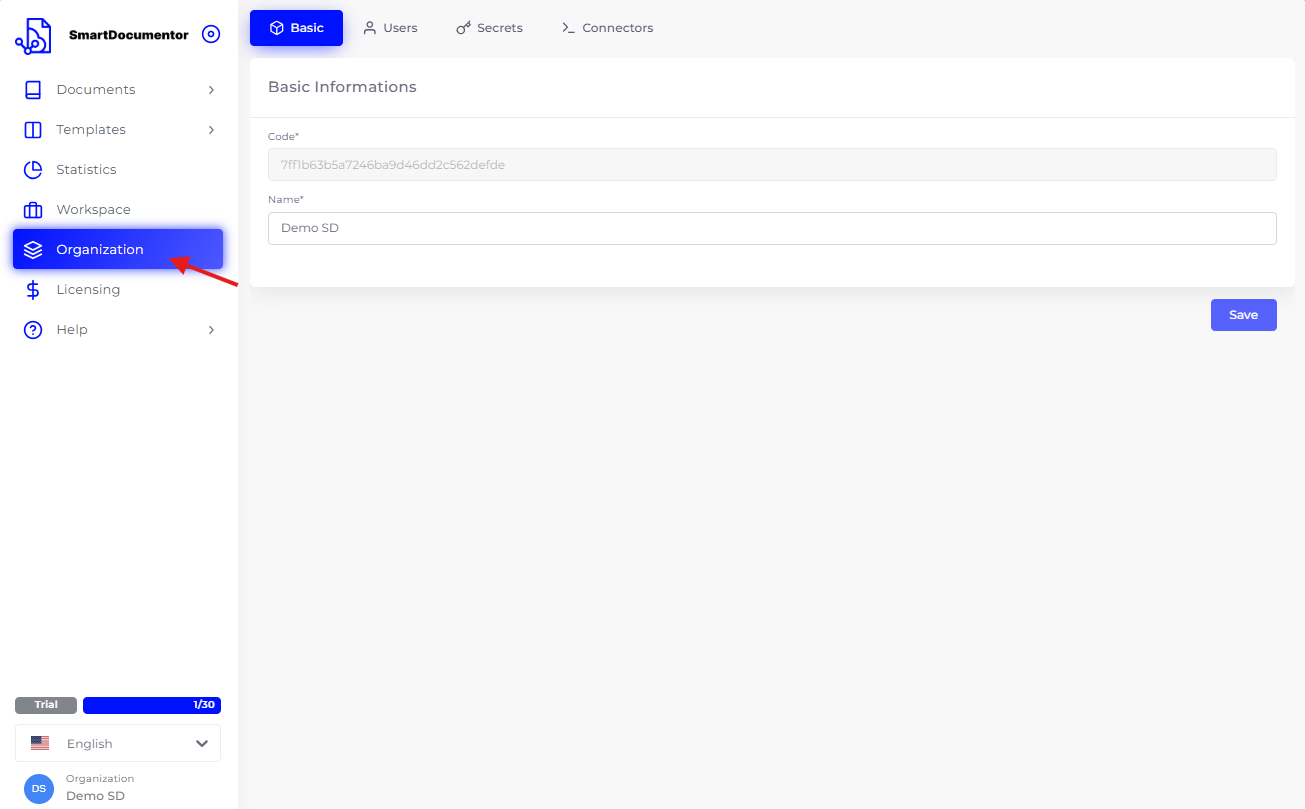
Task: Click the SmartDocumentor logo icon
Action: (x=33, y=35)
